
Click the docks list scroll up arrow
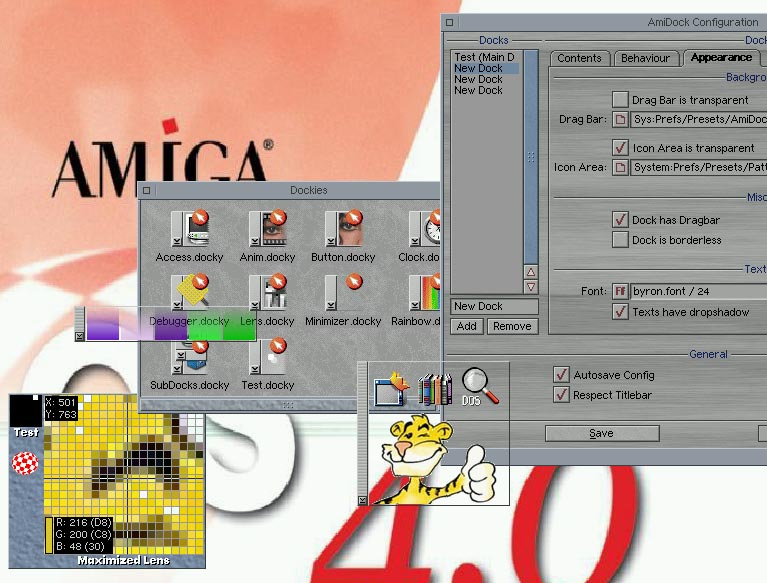click(531, 272)
